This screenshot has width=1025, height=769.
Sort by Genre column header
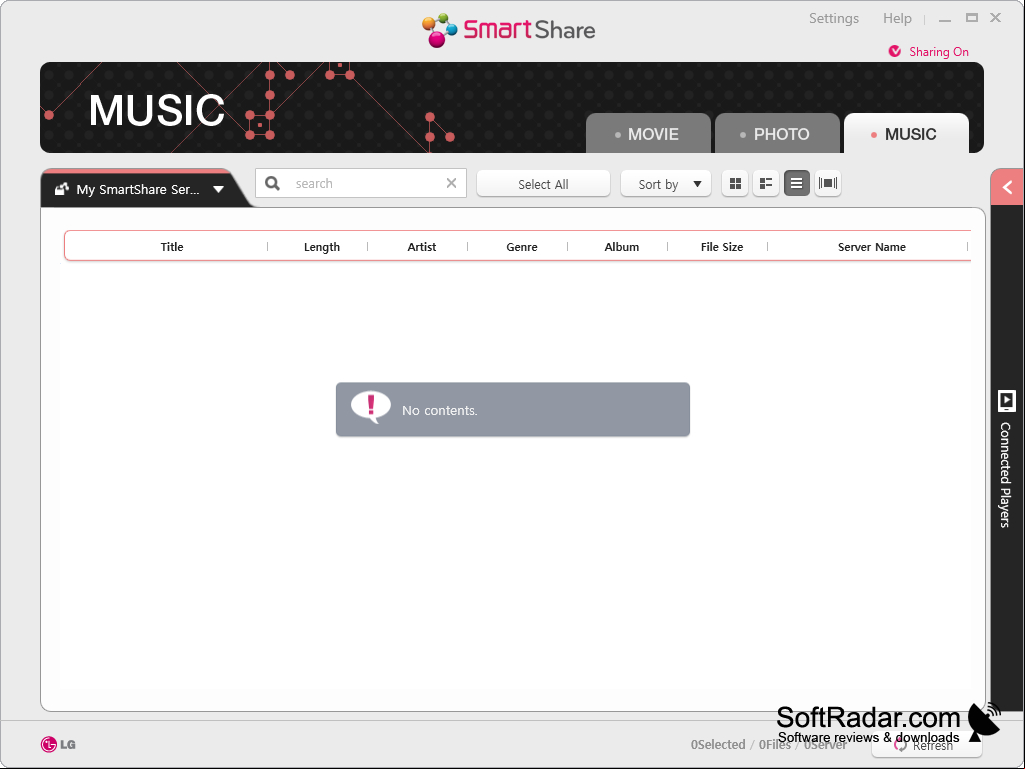522,247
